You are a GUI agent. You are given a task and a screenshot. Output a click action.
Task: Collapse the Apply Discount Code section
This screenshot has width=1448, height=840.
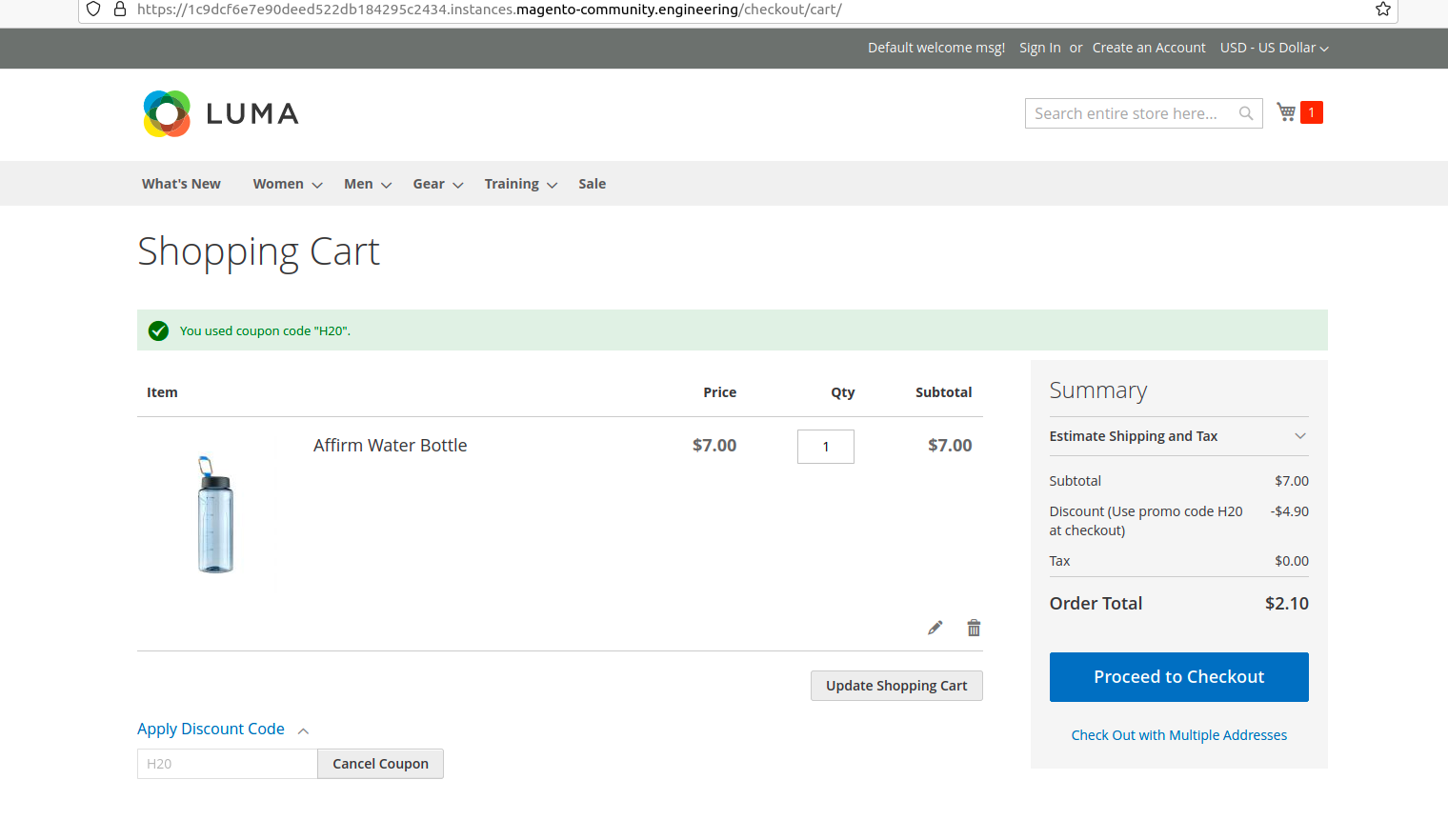[x=211, y=729]
